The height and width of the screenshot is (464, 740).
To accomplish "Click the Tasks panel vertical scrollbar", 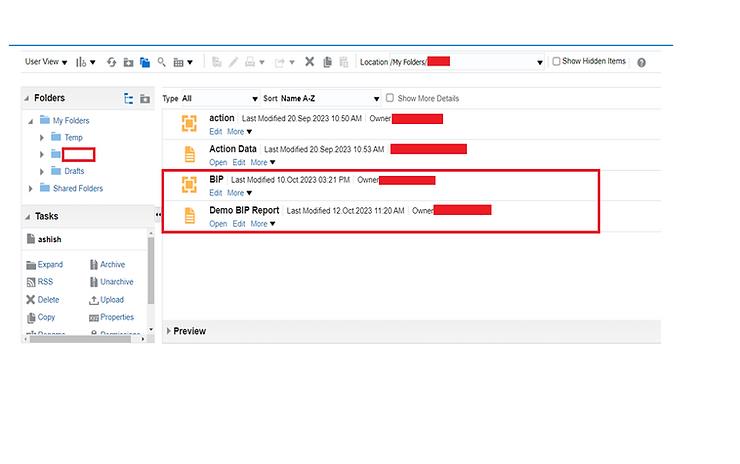I will pyautogui.click(x=151, y=271).
